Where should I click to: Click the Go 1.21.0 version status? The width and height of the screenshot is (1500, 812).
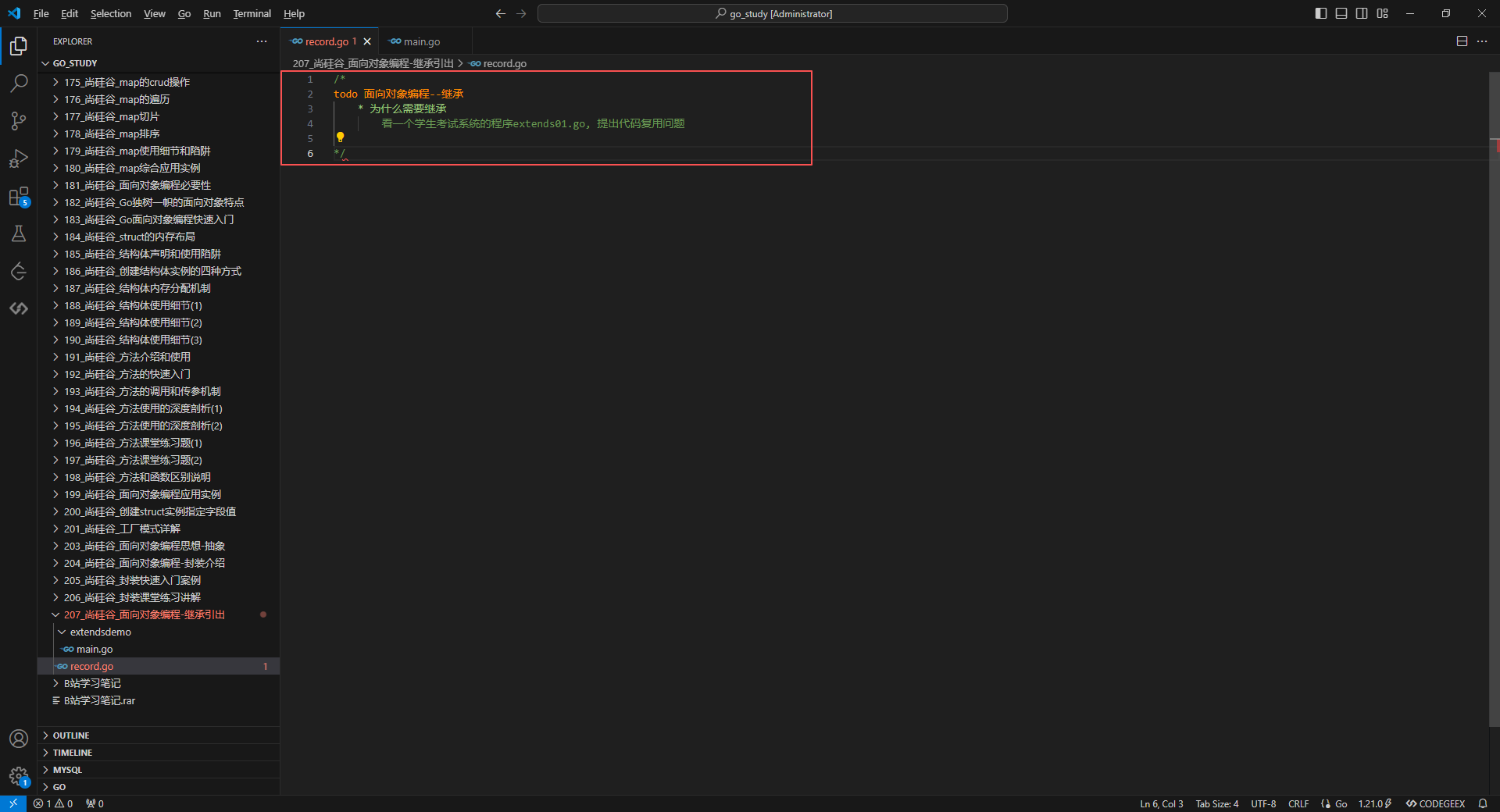1374,803
